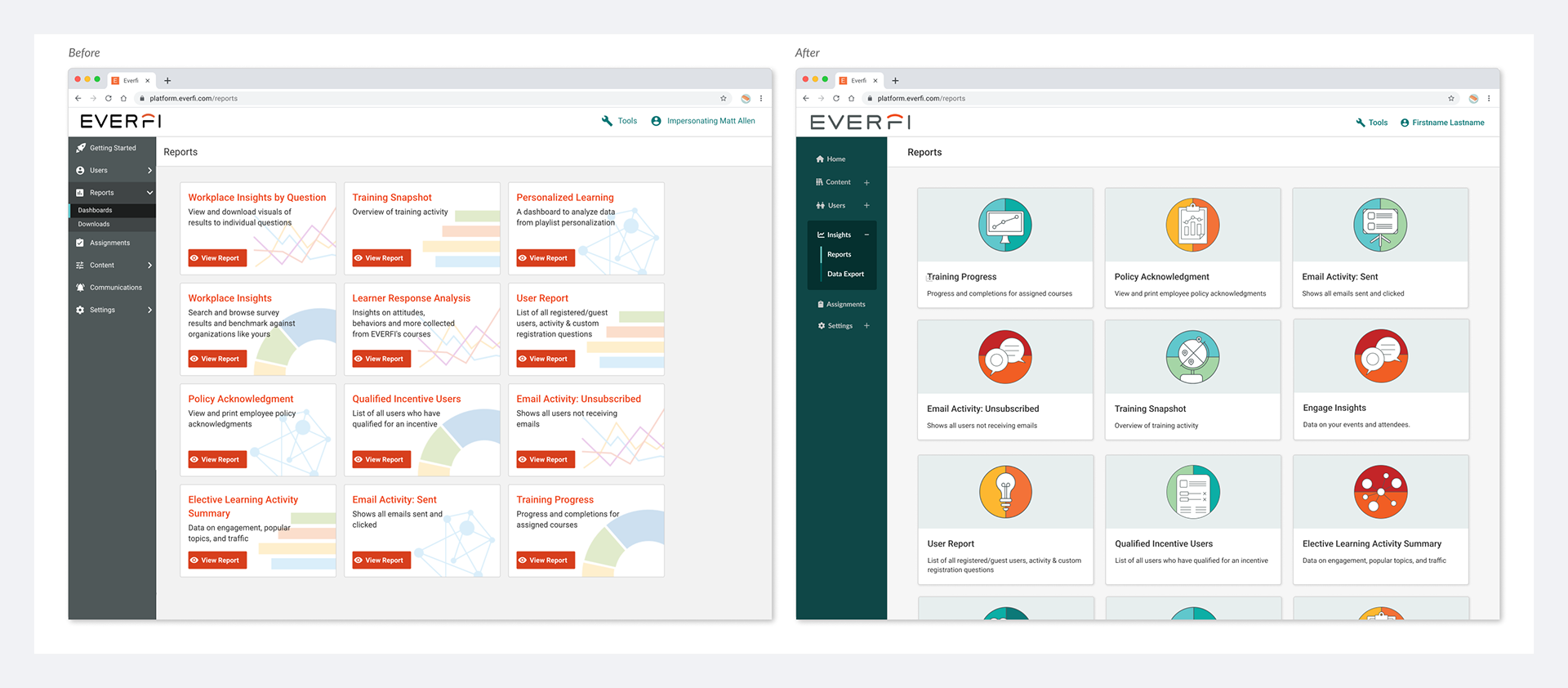Click Tools wrench icon in After window

(1361, 123)
